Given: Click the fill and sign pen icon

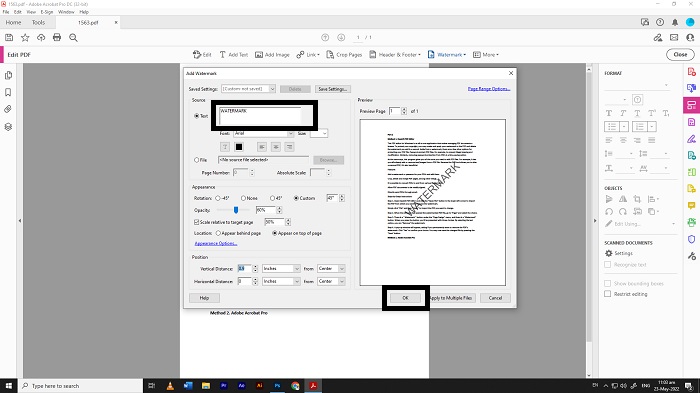Looking at the screenshot, I should (658, 38).
